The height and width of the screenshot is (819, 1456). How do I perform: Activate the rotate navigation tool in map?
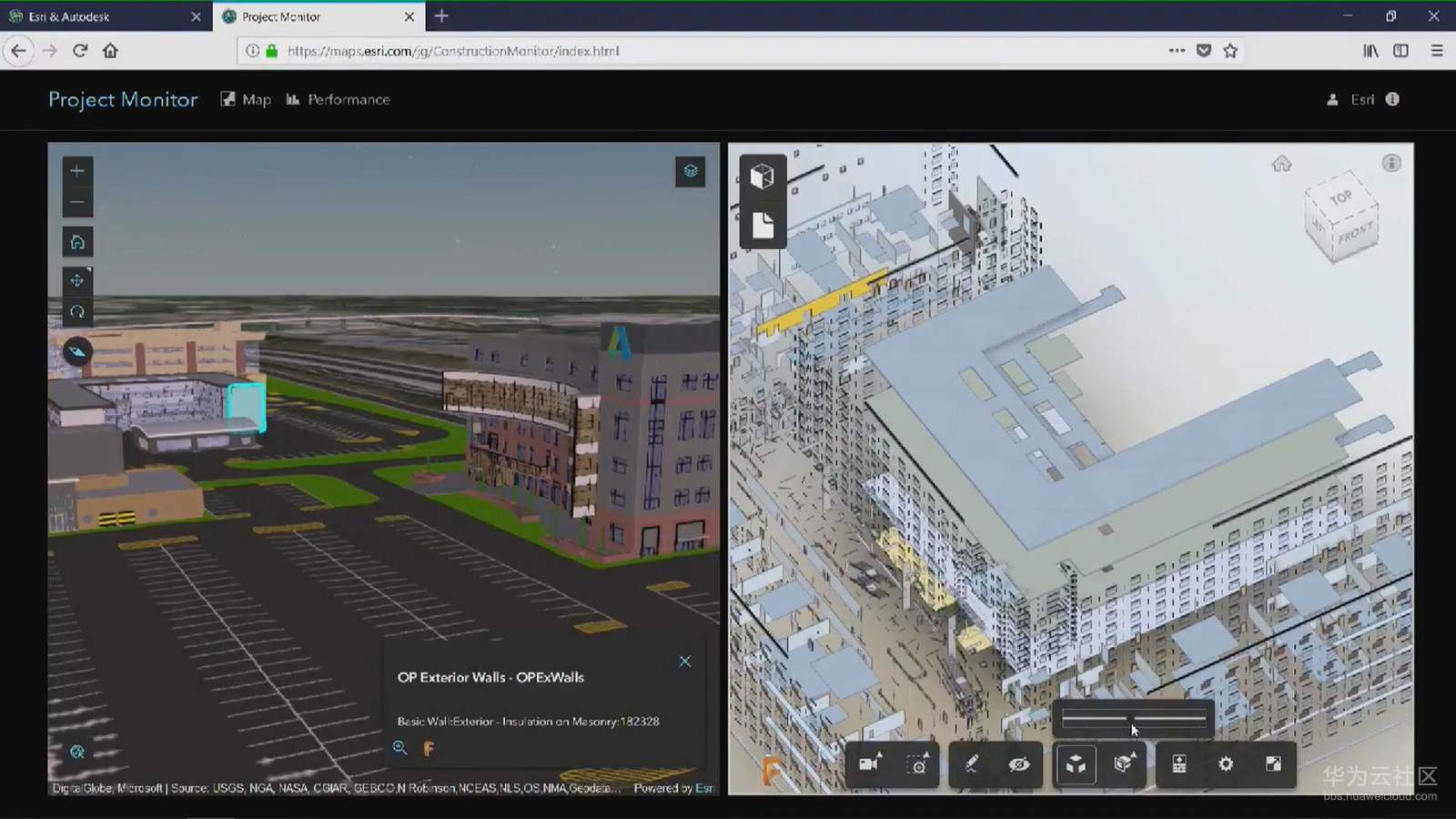tap(77, 311)
